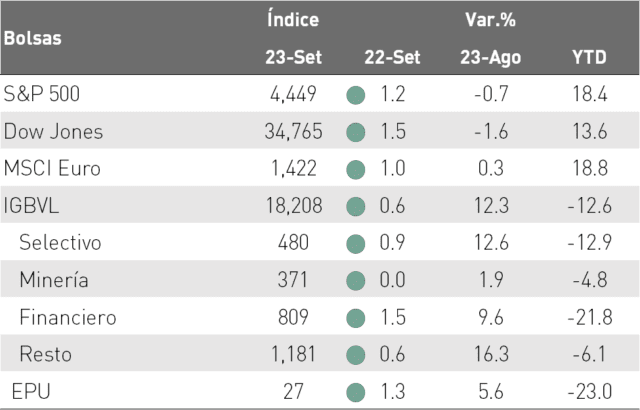Click the EPU YTD value -23.0
This screenshot has height=410, width=640.
(x=590, y=392)
